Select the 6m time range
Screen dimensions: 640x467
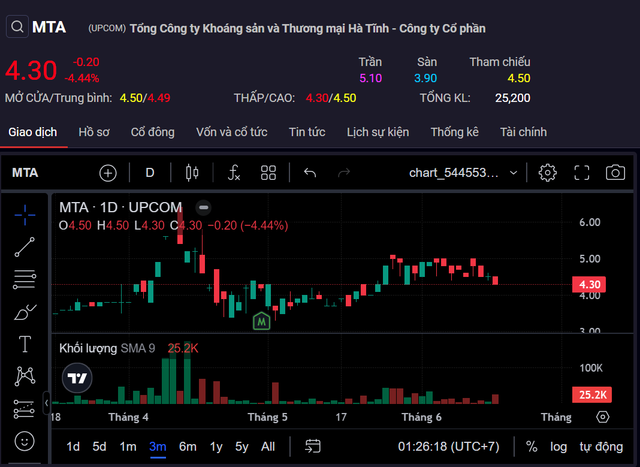pyautogui.click(x=187, y=446)
